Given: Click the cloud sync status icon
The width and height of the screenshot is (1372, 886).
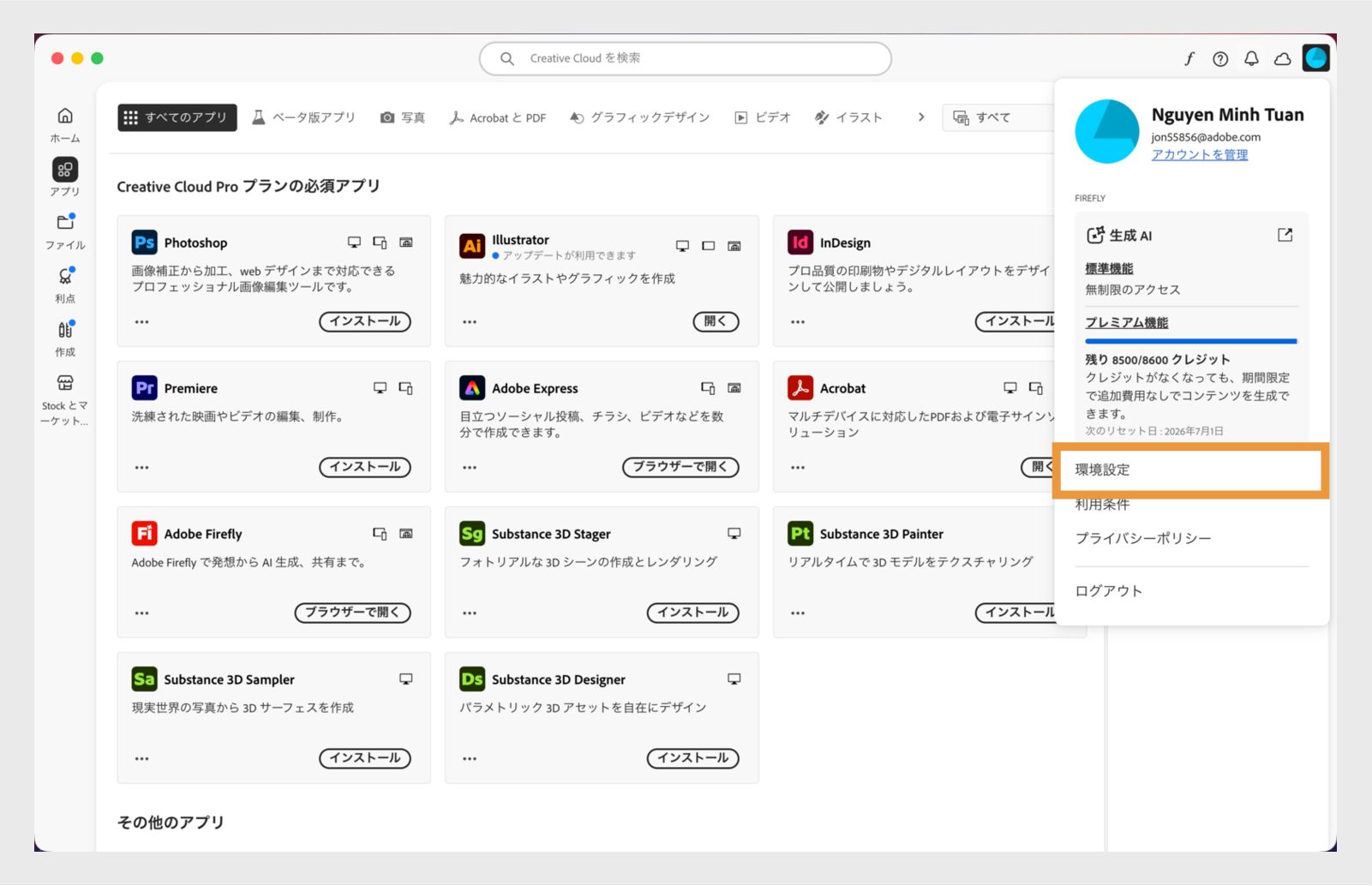Looking at the screenshot, I should coord(1282,58).
